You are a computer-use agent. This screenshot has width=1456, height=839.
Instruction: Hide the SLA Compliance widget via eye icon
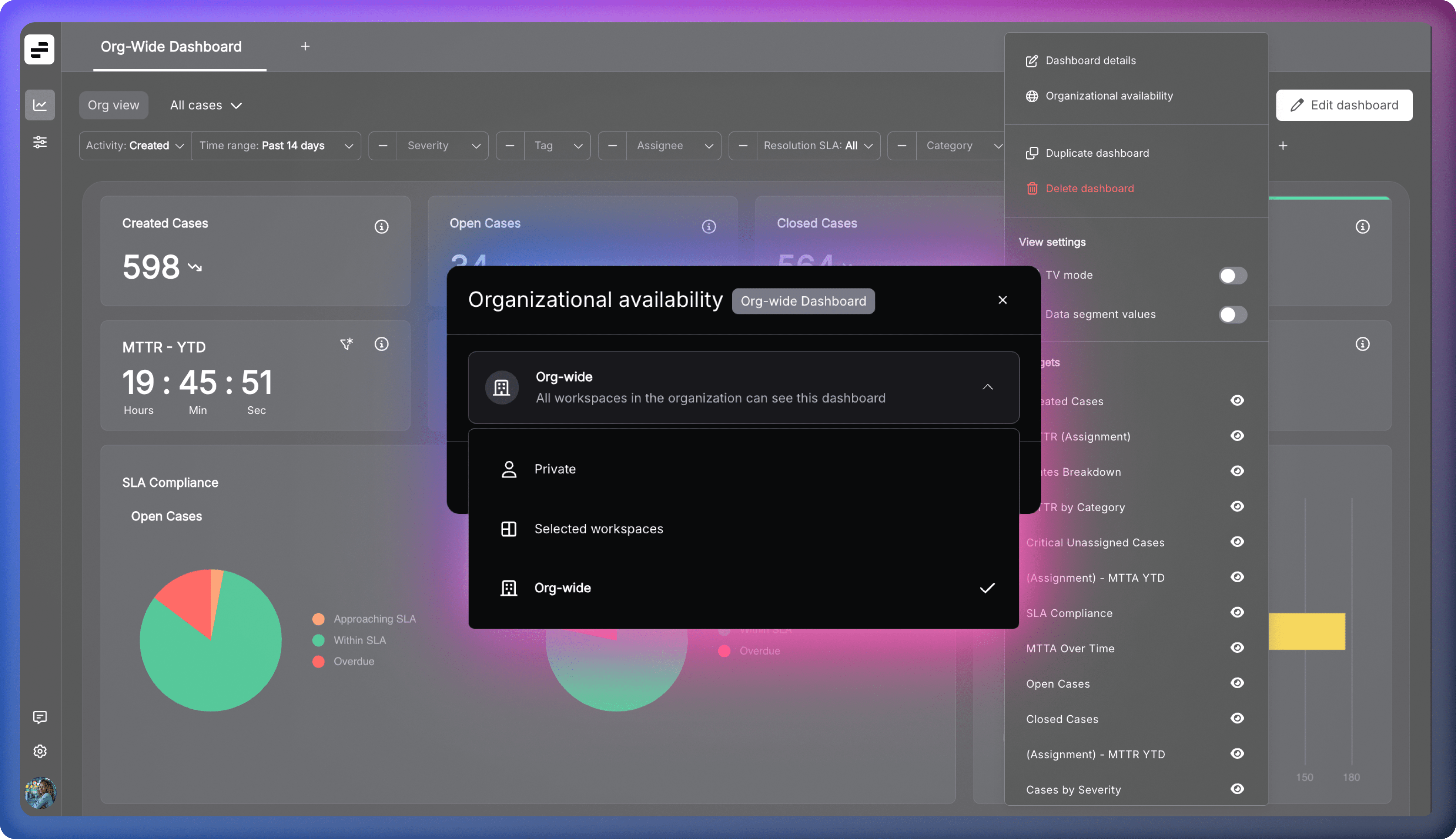coord(1236,612)
